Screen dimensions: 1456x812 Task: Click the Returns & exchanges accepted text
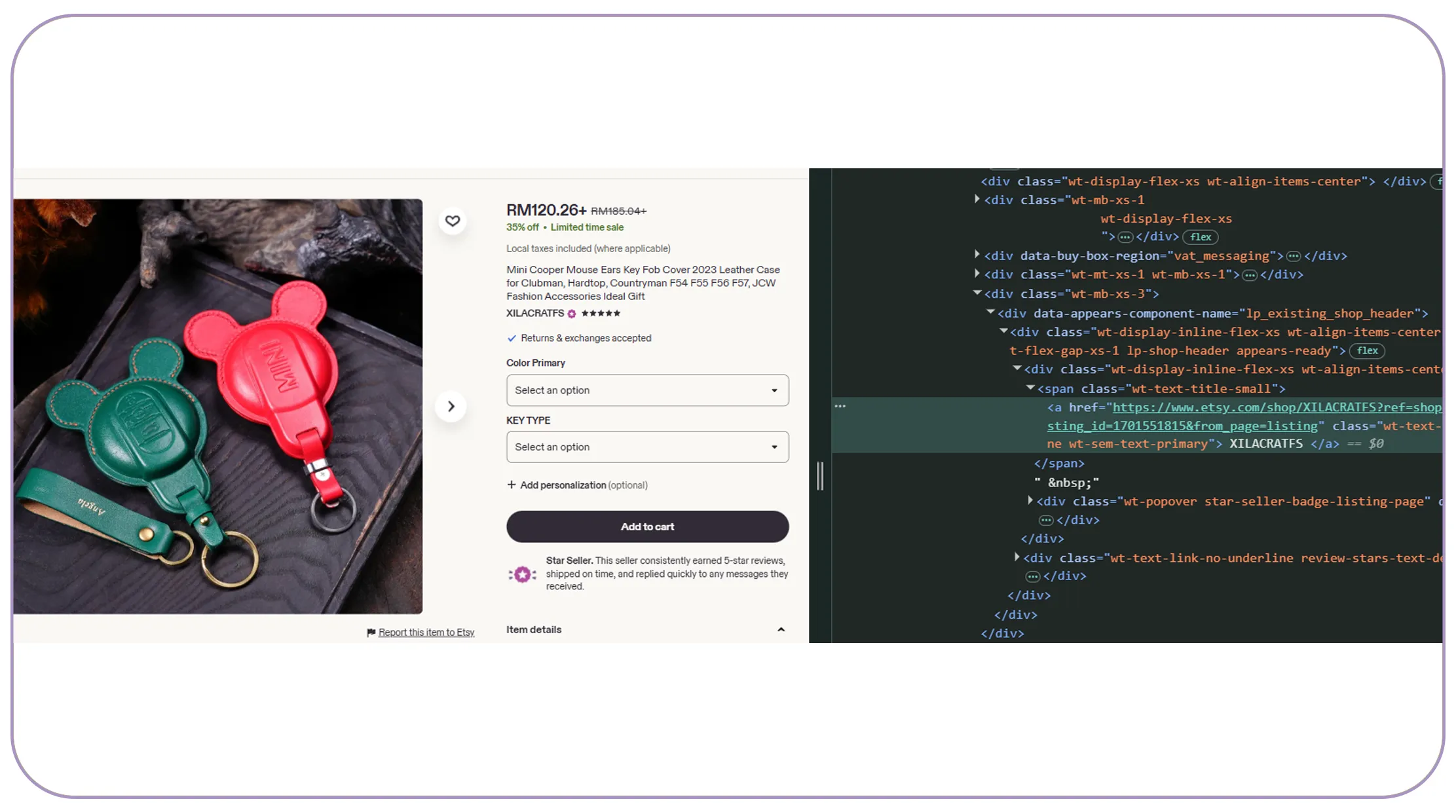point(586,339)
